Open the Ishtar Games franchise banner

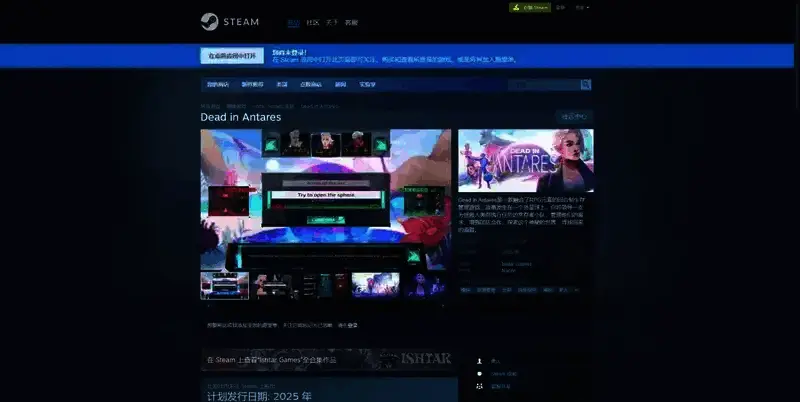click(x=328, y=359)
